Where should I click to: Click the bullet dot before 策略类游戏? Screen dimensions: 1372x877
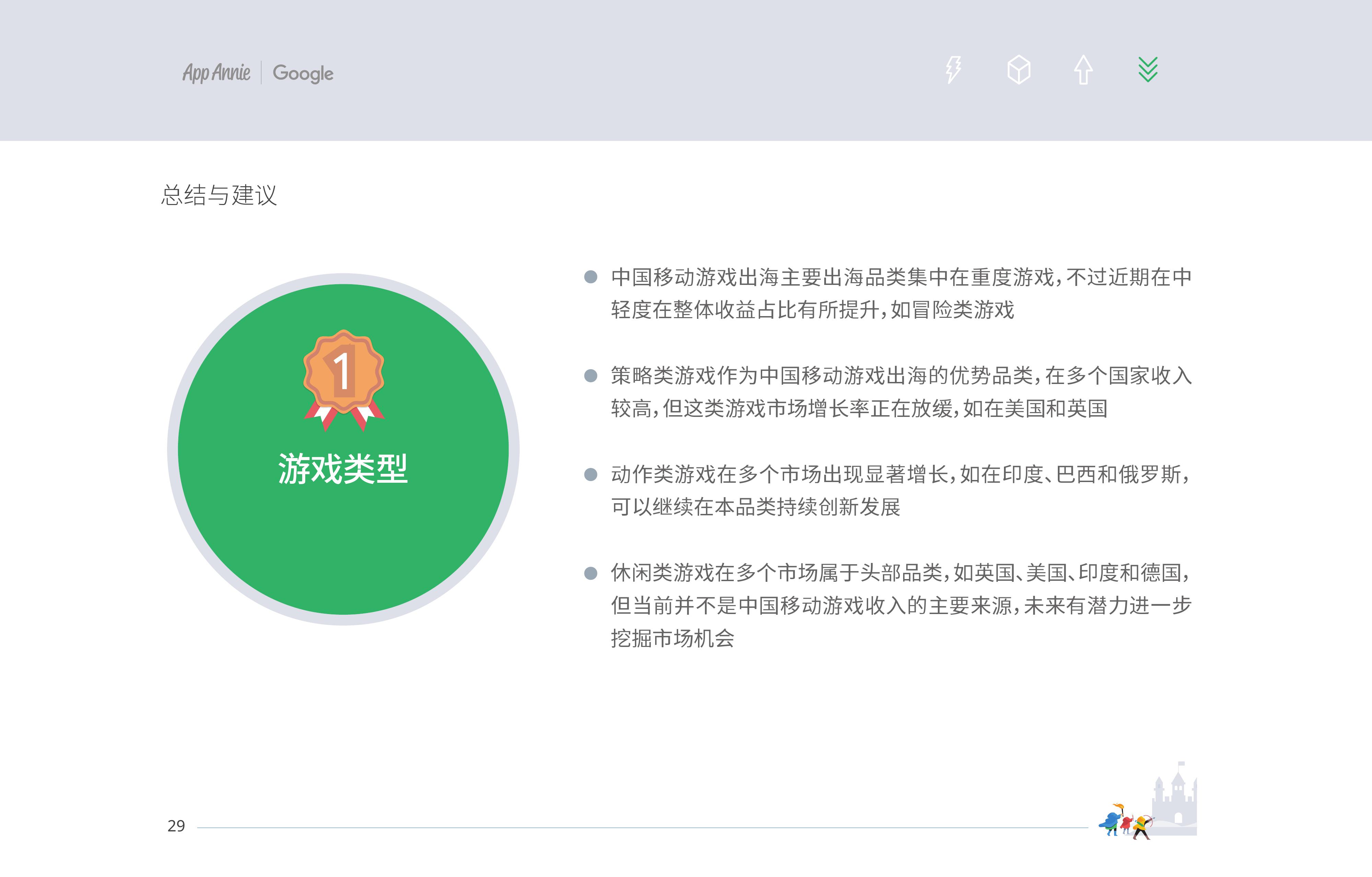click(x=591, y=376)
